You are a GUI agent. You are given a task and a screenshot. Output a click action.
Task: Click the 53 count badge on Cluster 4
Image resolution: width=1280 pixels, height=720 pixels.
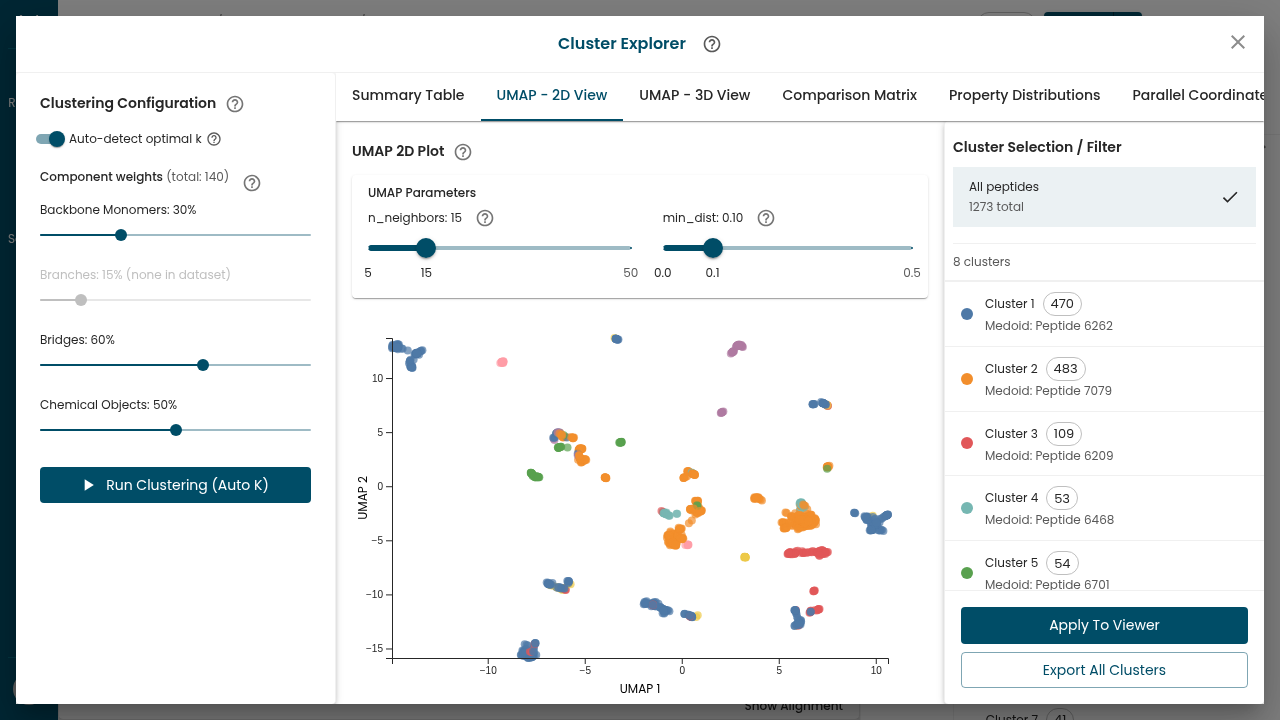pyautogui.click(x=1062, y=498)
